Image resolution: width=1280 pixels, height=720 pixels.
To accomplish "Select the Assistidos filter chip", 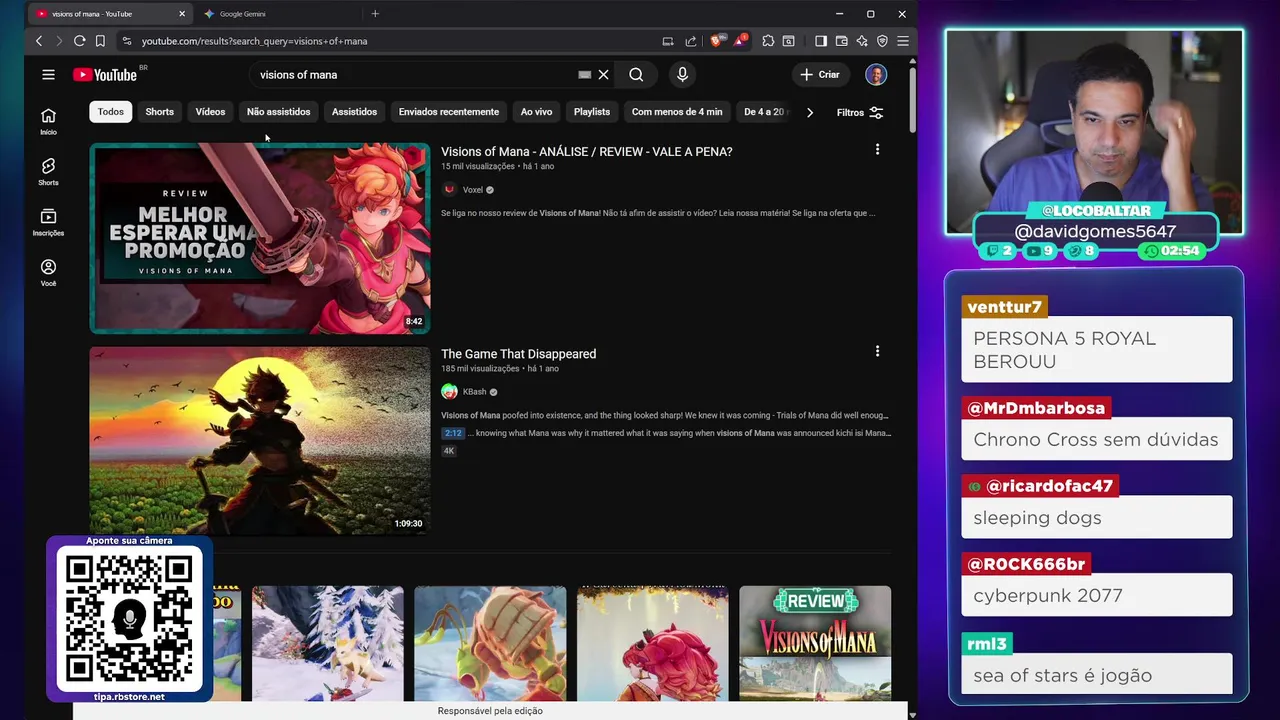I will (x=354, y=112).
